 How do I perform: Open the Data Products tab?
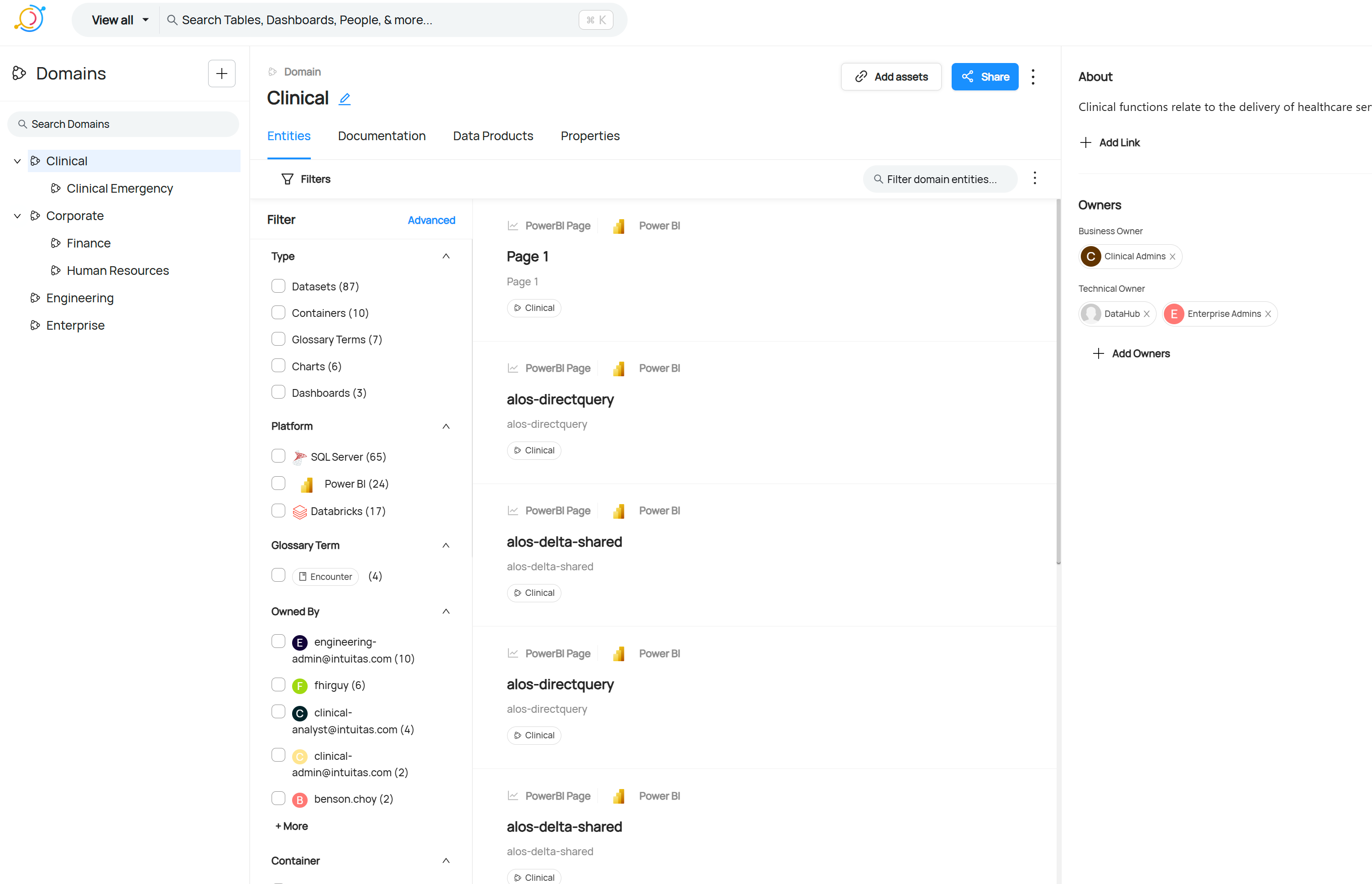[x=493, y=136]
